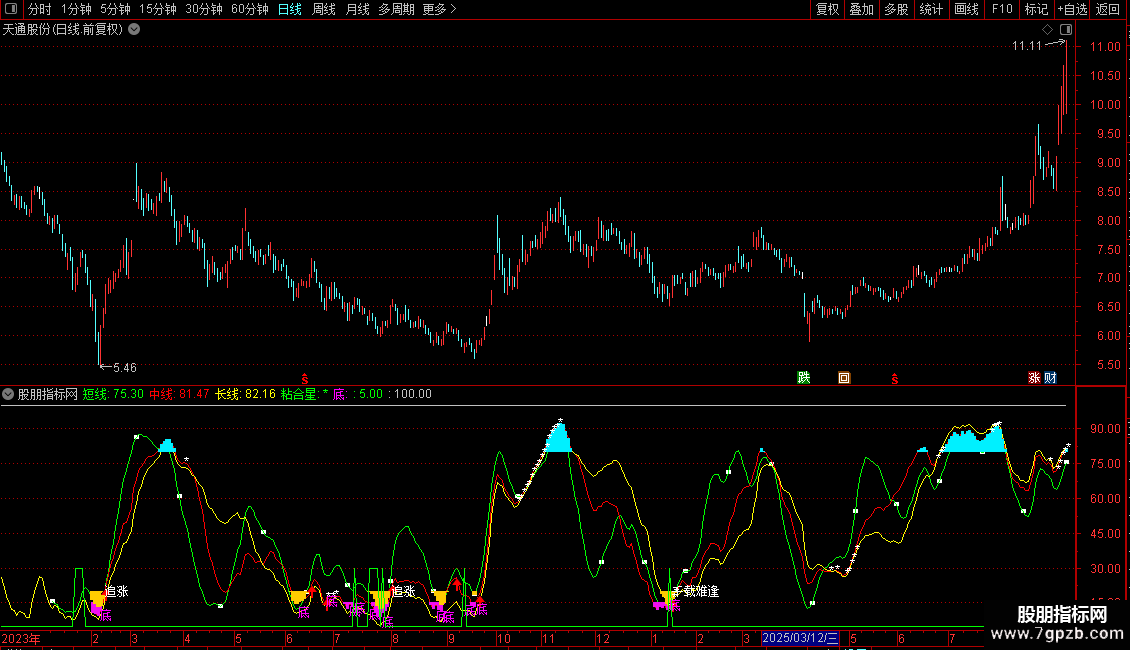Click the red S marker below July 2023
Viewport: 1130px width, 650px height.
304,379
